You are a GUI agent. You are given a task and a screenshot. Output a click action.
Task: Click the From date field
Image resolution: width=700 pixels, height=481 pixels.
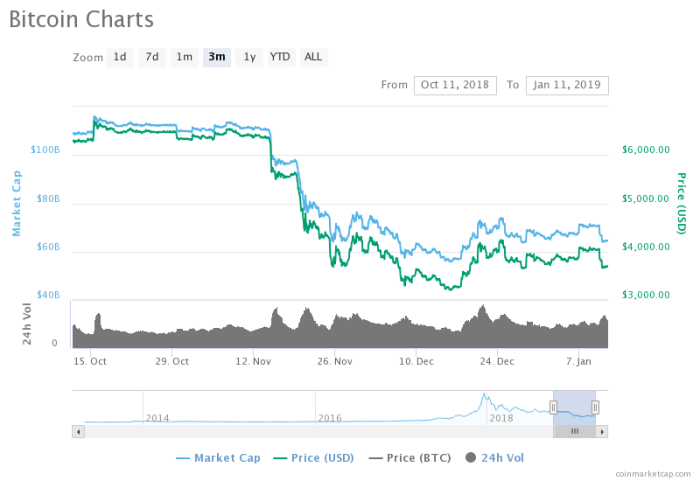(x=455, y=85)
